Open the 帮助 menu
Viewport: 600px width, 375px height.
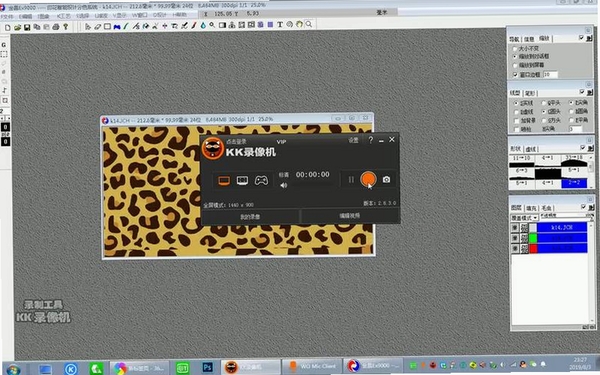click(179, 15)
